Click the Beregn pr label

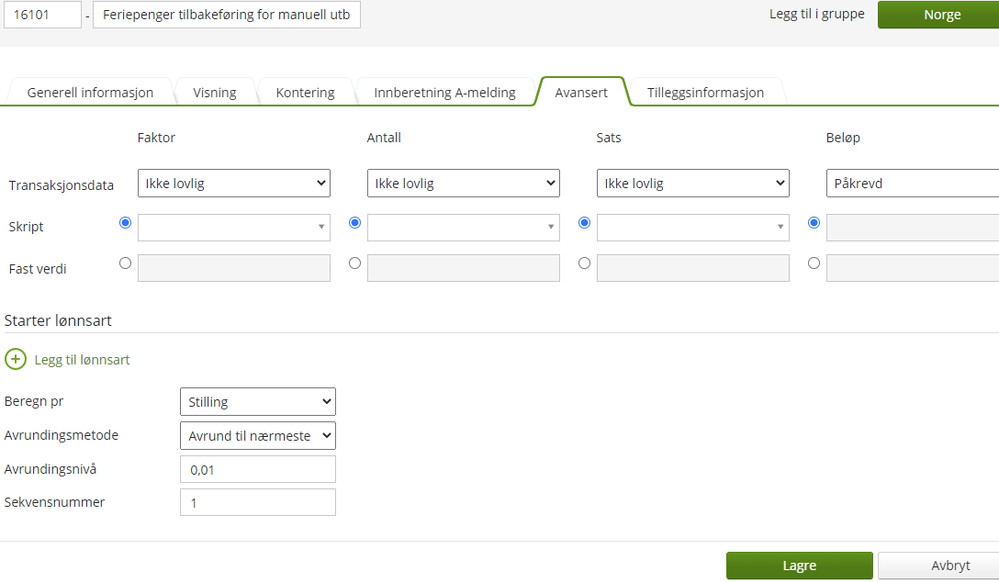(34, 402)
